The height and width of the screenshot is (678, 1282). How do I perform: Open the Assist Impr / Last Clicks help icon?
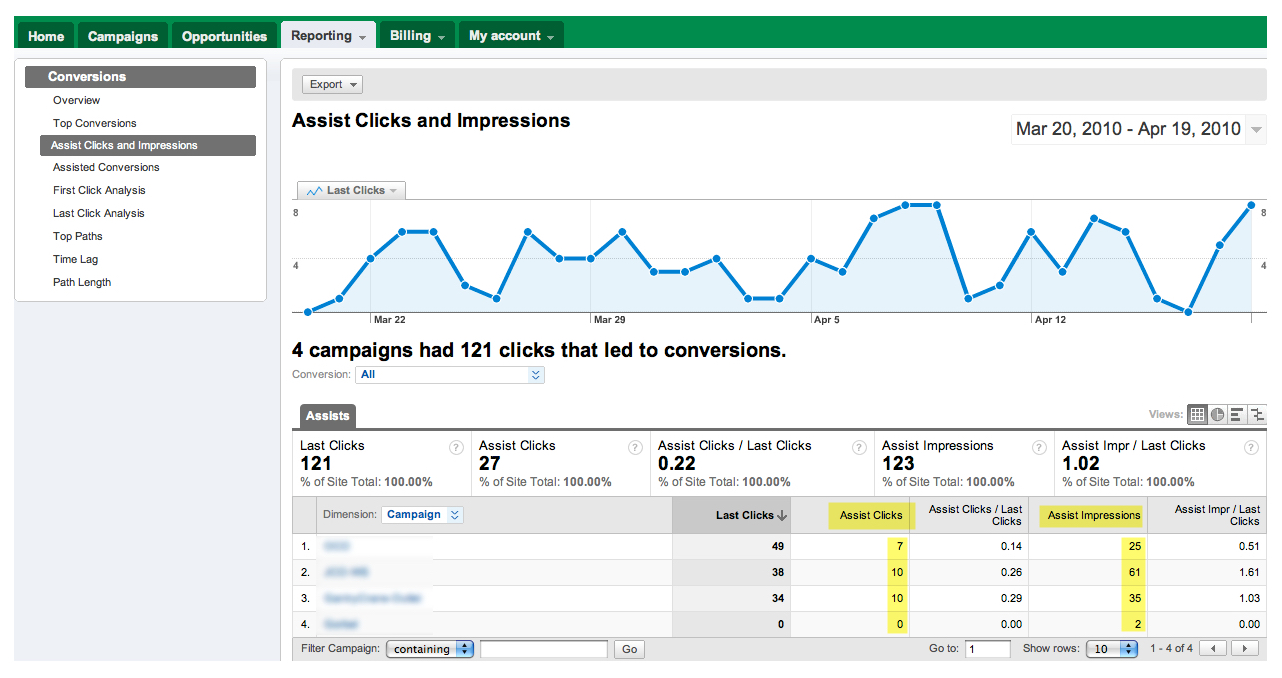point(1251,447)
